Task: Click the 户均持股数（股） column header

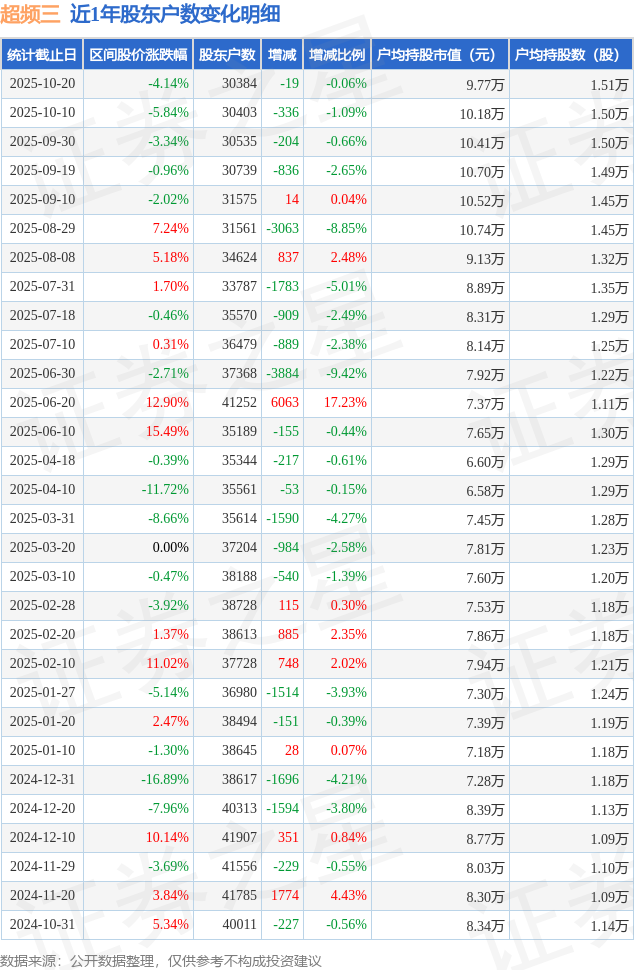Action: click(x=570, y=55)
